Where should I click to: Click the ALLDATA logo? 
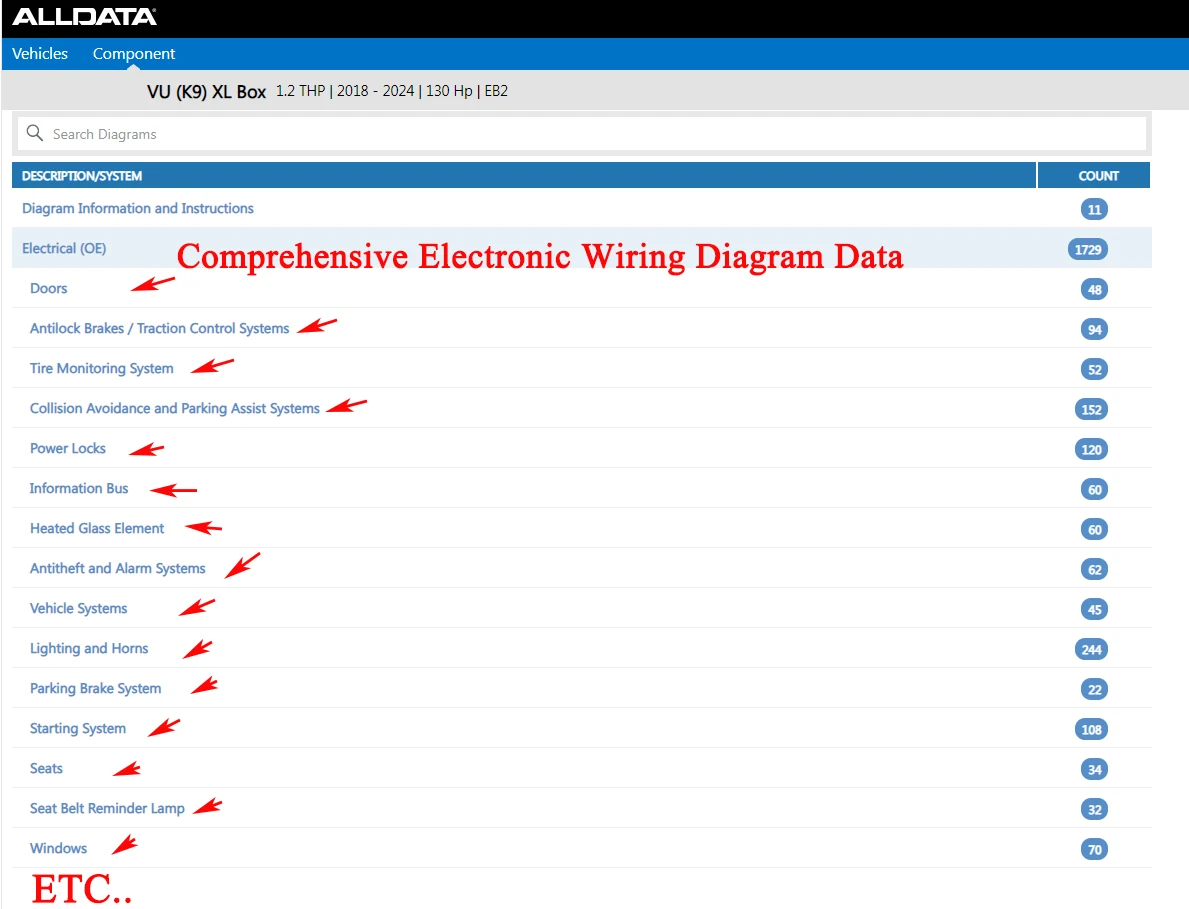pos(84,17)
